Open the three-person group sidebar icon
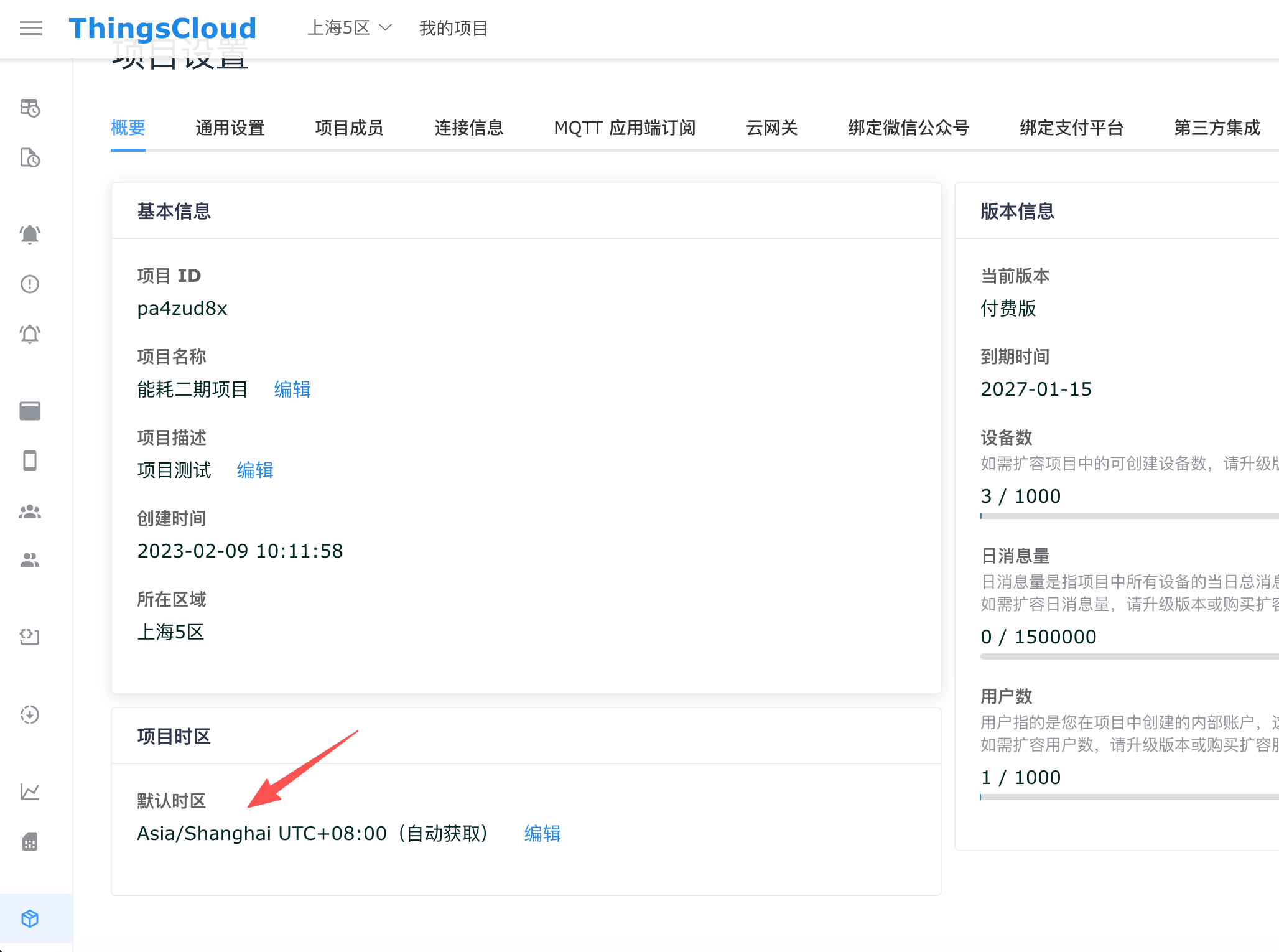This screenshot has height=952, width=1279. click(30, 511)
